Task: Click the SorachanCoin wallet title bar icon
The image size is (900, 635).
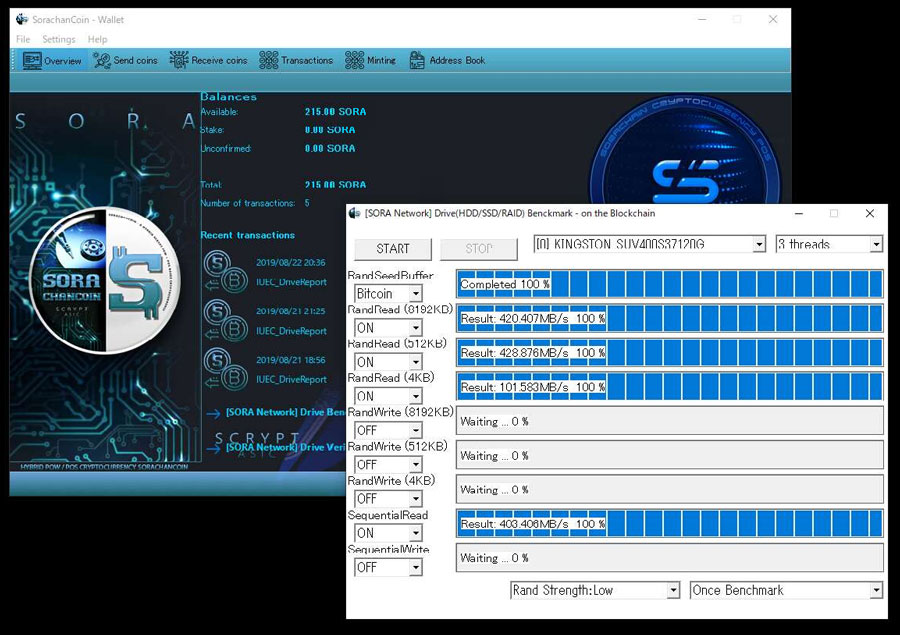Action: [22, 20]
